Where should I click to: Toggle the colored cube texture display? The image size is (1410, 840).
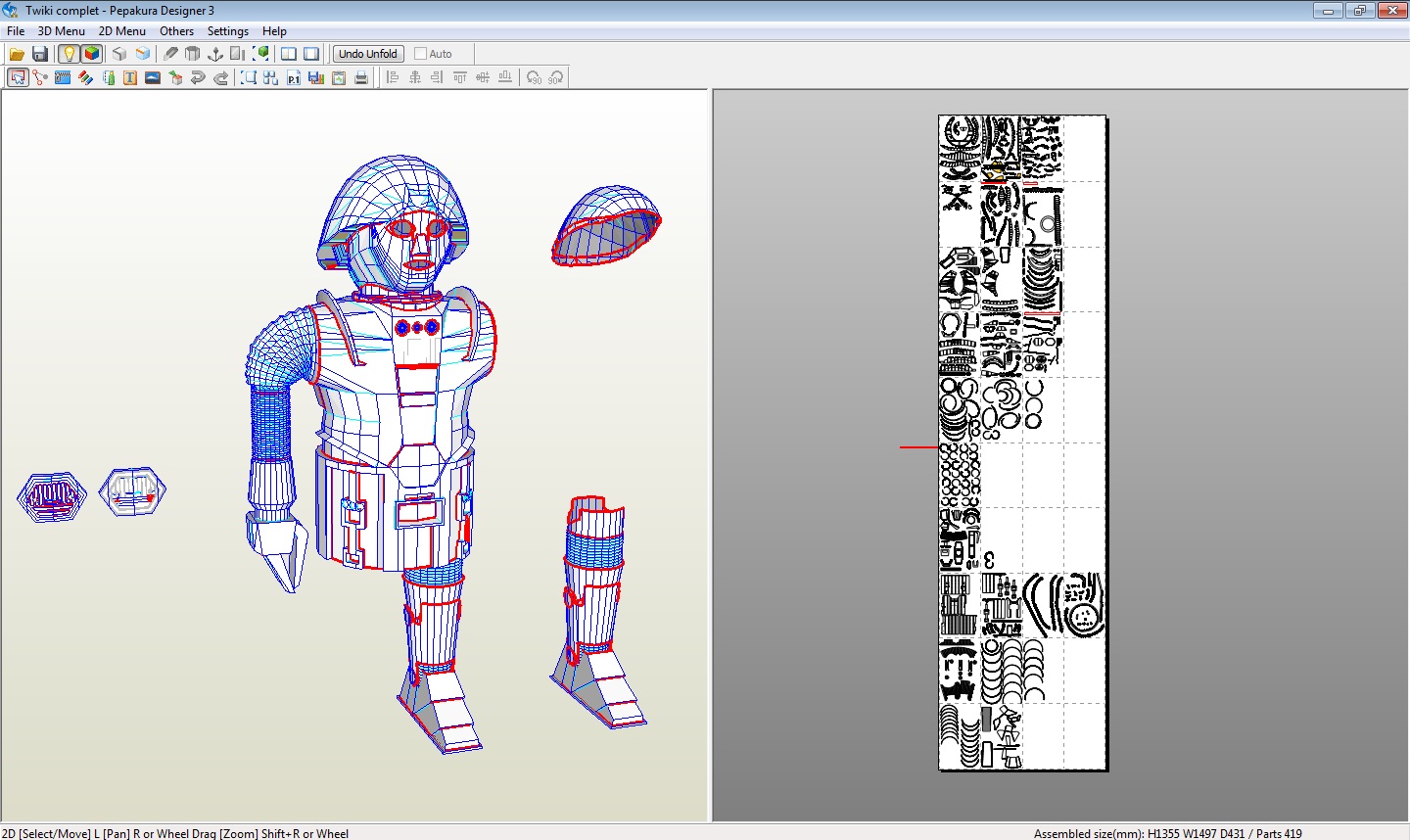91,54
